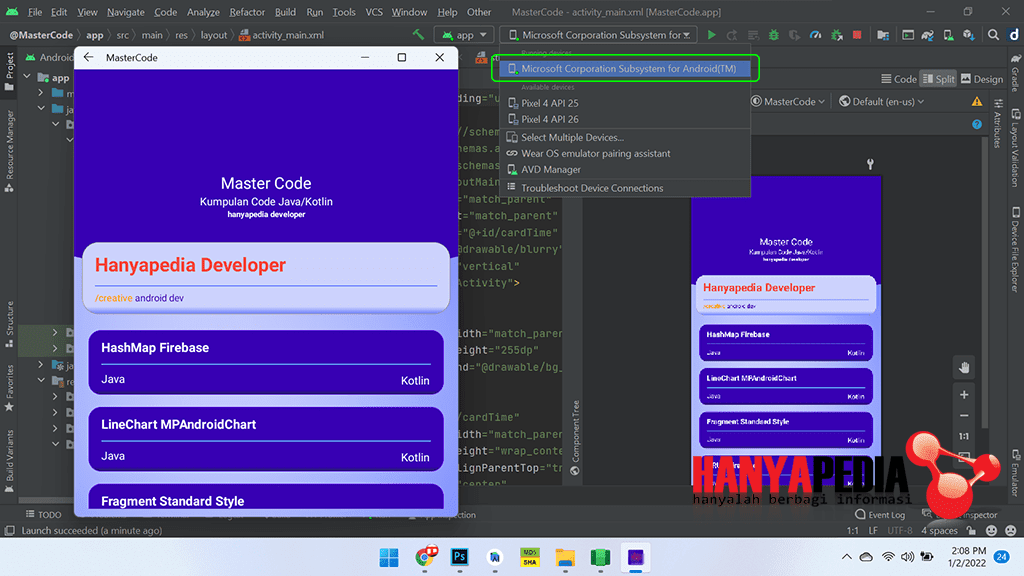Click the blue help question mark icon
This screenshot has height=576, width=1024.
(976, 124)
